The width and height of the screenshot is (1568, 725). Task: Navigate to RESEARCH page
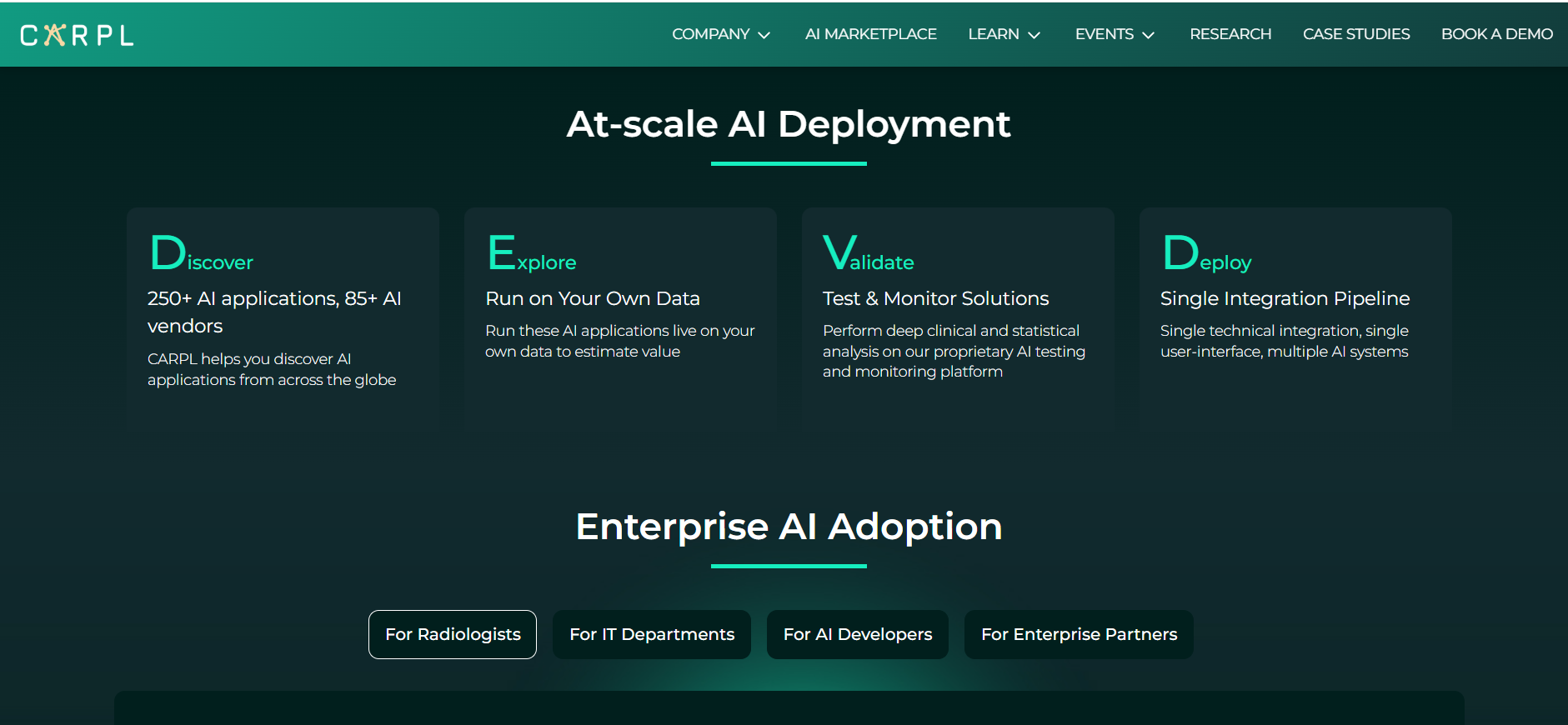click(1230, 34)
